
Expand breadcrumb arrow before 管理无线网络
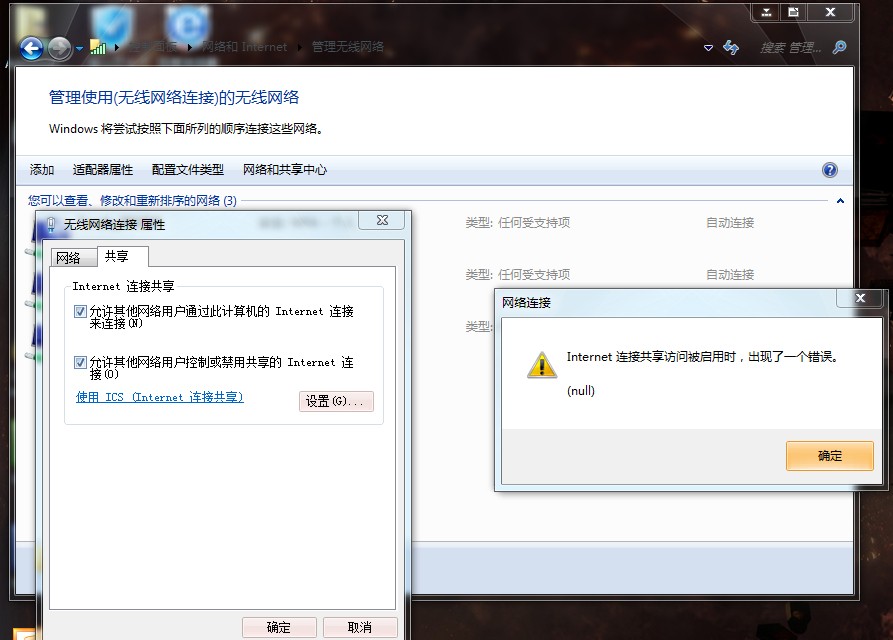point(300,47)
